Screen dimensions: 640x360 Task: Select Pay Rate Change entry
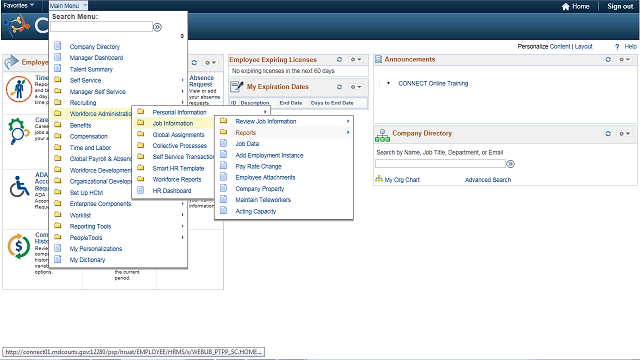258,166
